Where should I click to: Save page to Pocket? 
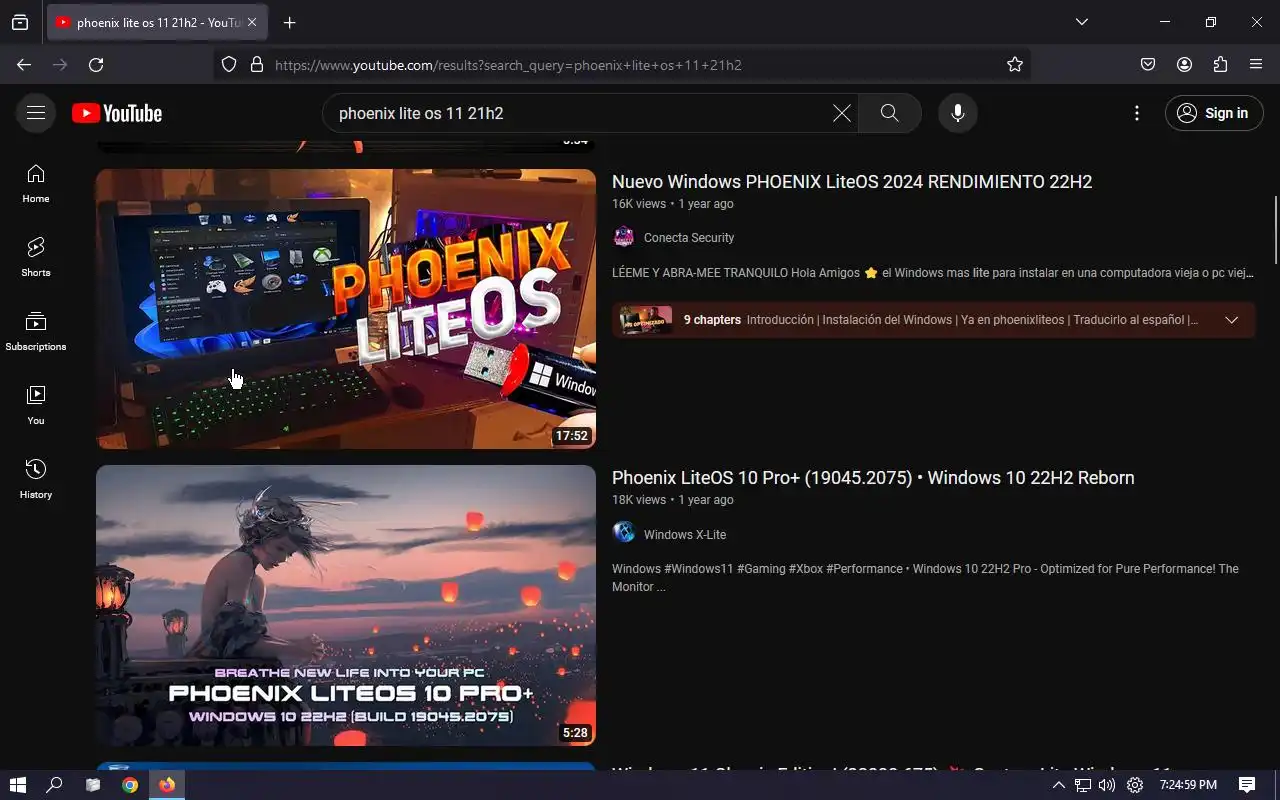[1148, 64]
